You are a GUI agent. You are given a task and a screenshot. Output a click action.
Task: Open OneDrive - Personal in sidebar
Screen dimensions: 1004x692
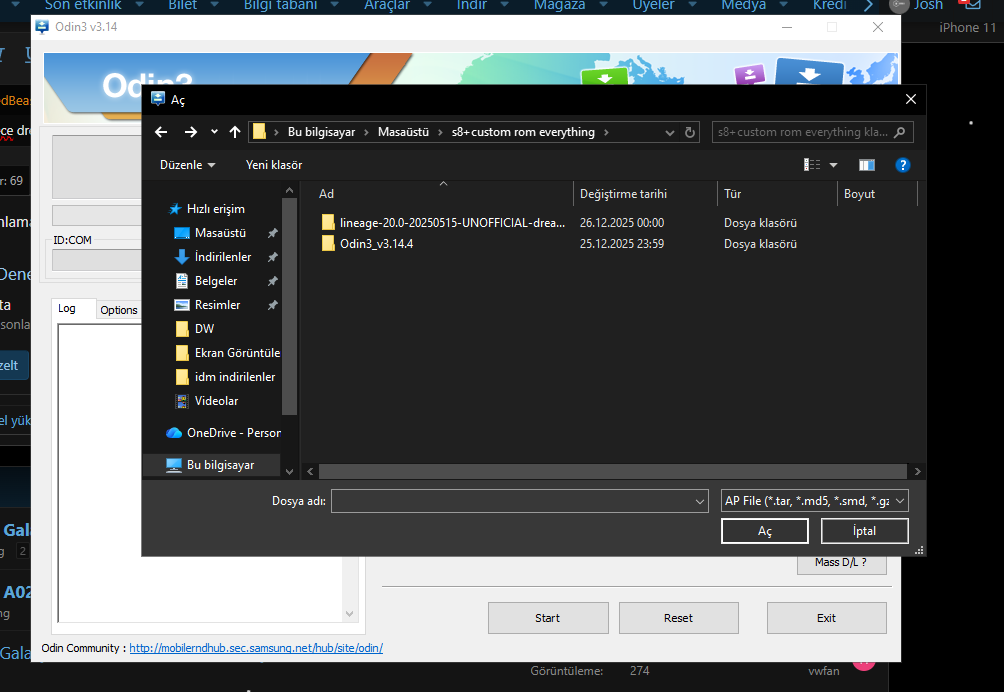pyautogui.click(x=234, y=433)
